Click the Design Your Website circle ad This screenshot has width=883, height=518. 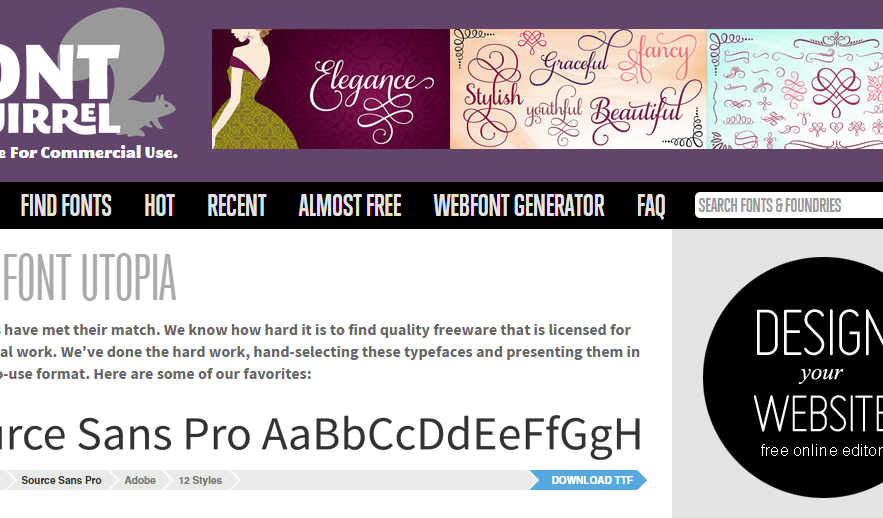(x=793, y=377)
